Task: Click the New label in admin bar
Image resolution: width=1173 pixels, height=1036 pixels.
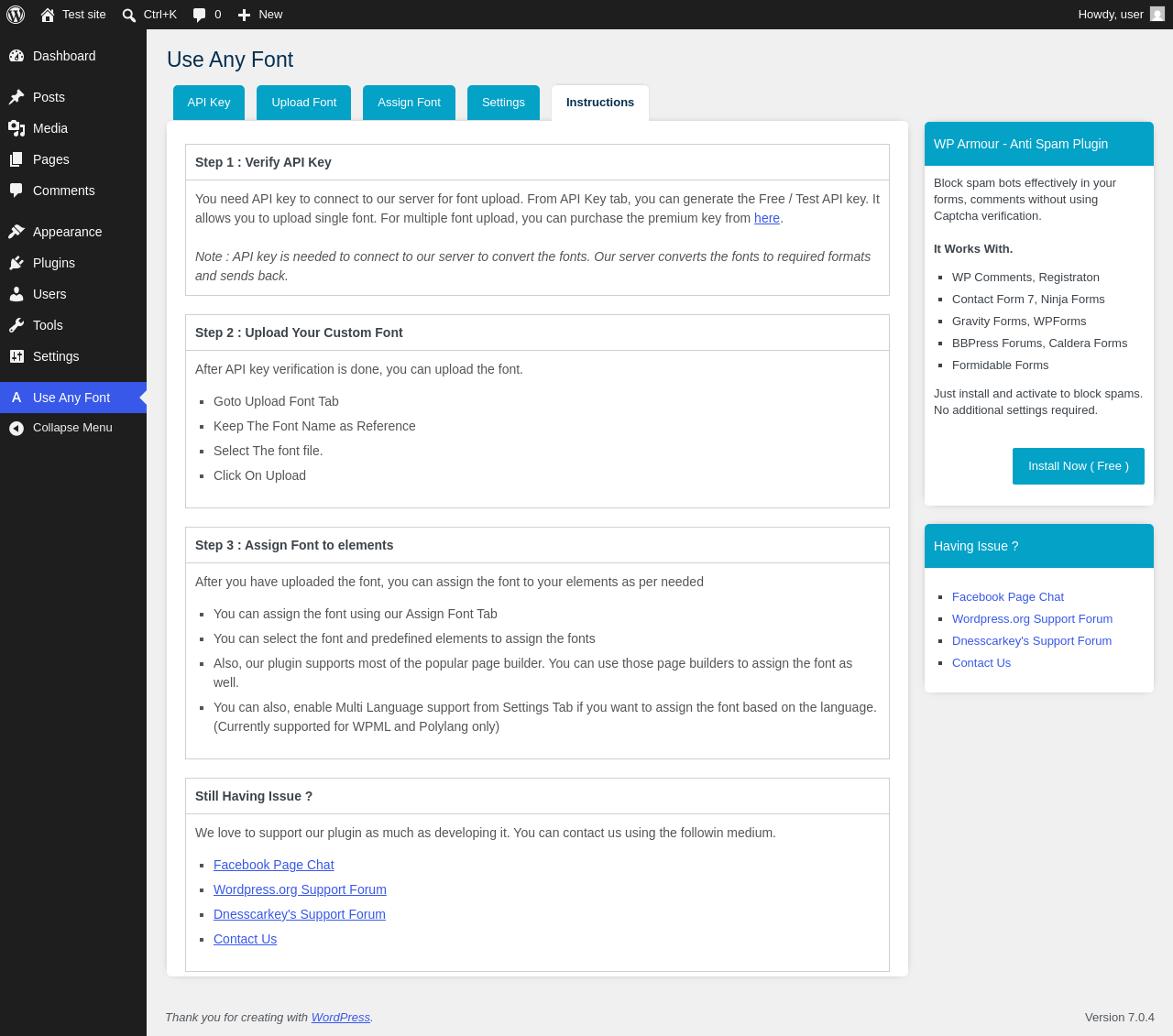Action: click(x=270, y=15)
